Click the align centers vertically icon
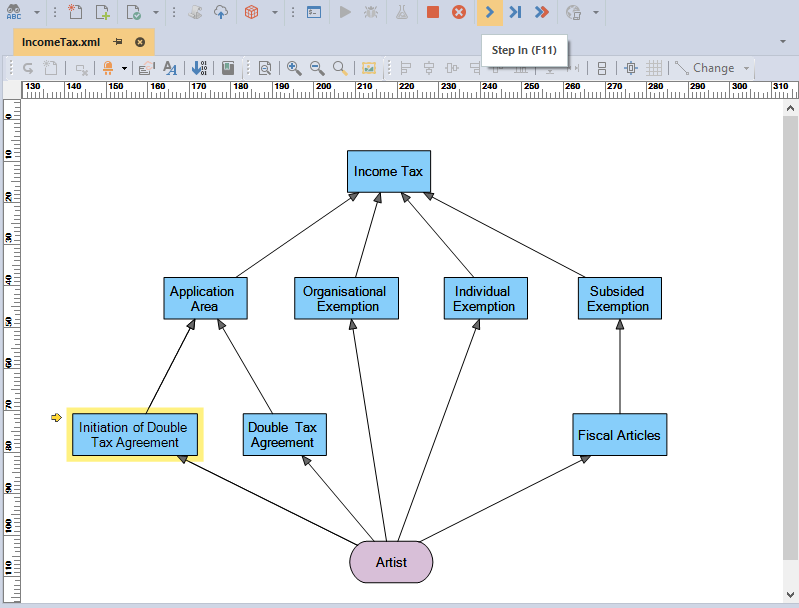 (x=429, y=68)
